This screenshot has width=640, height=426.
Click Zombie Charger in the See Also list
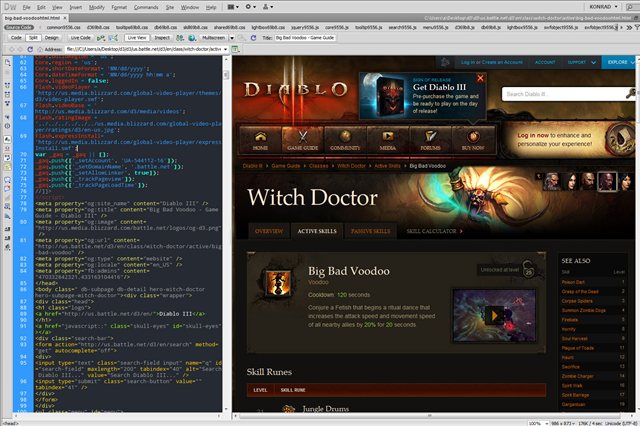(578, 376)
